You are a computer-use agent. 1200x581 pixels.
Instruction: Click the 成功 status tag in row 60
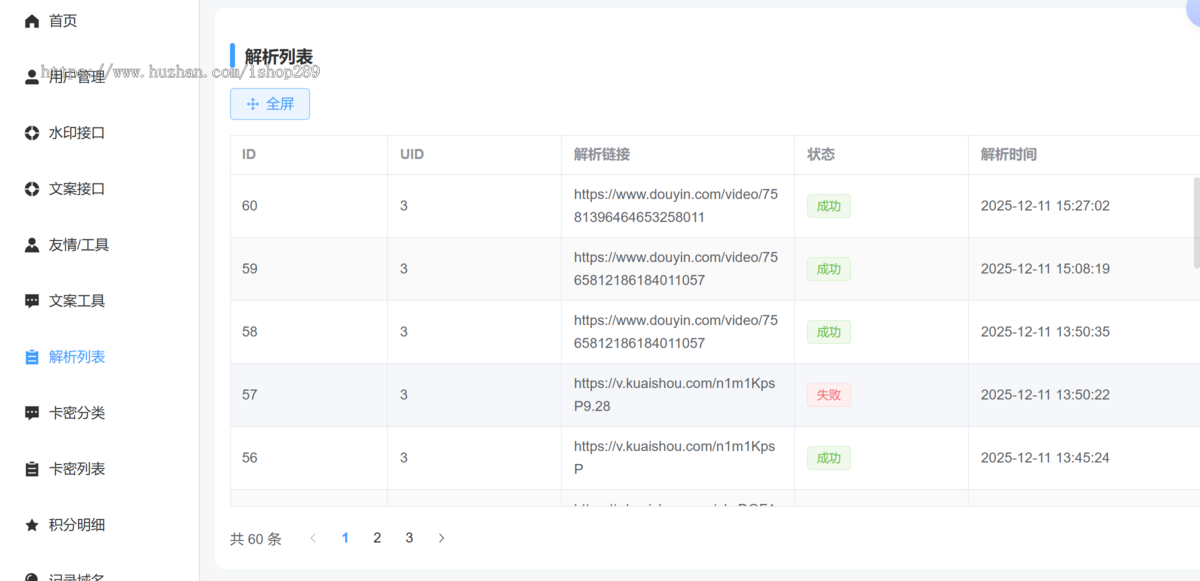[x=828, y=206]
